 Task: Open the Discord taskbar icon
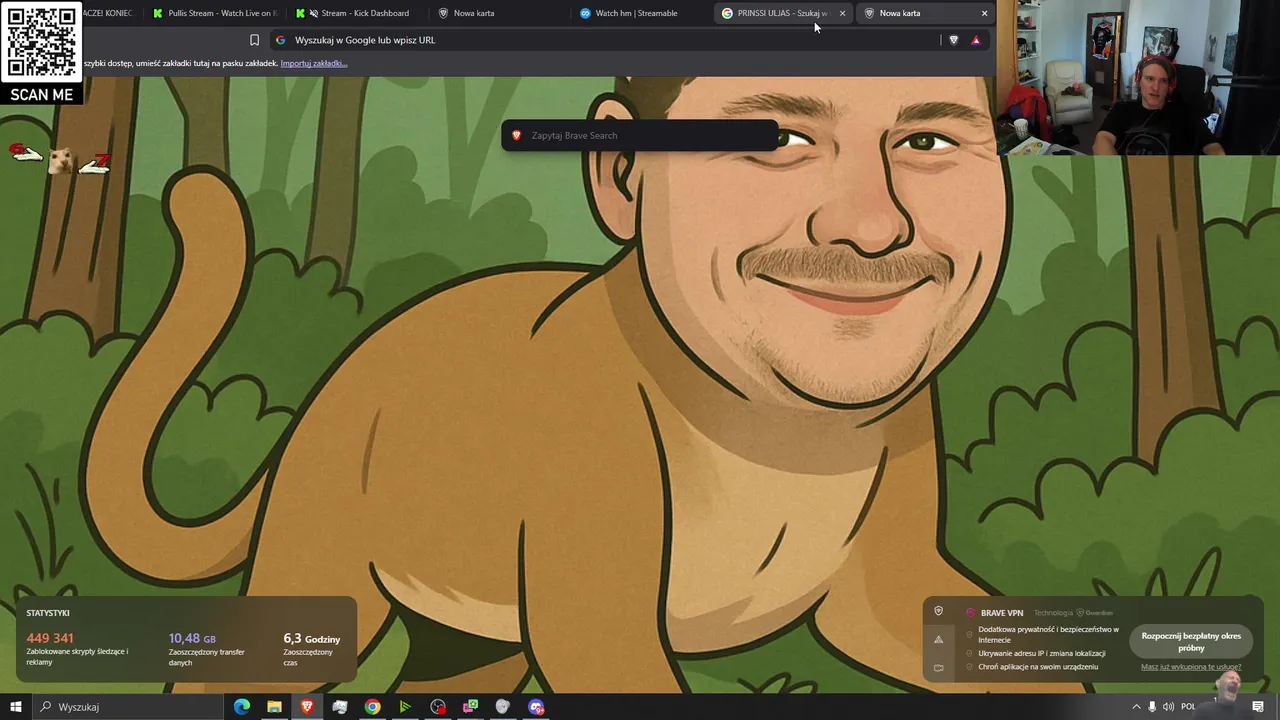click(536, 707)
